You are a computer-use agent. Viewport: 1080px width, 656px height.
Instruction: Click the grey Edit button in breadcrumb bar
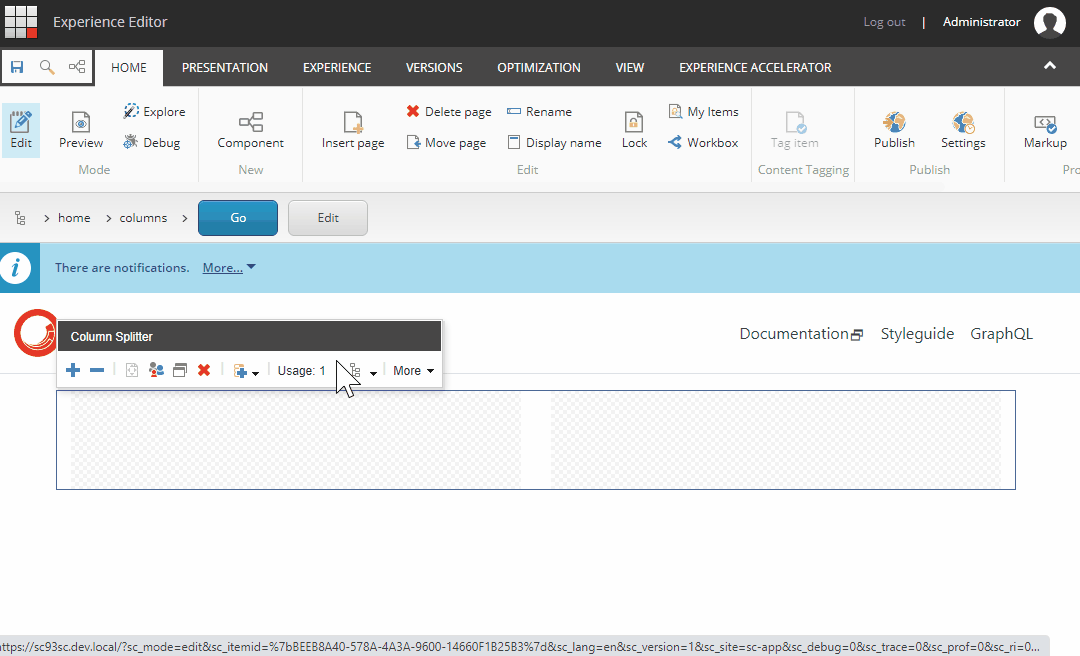(328, 218)
